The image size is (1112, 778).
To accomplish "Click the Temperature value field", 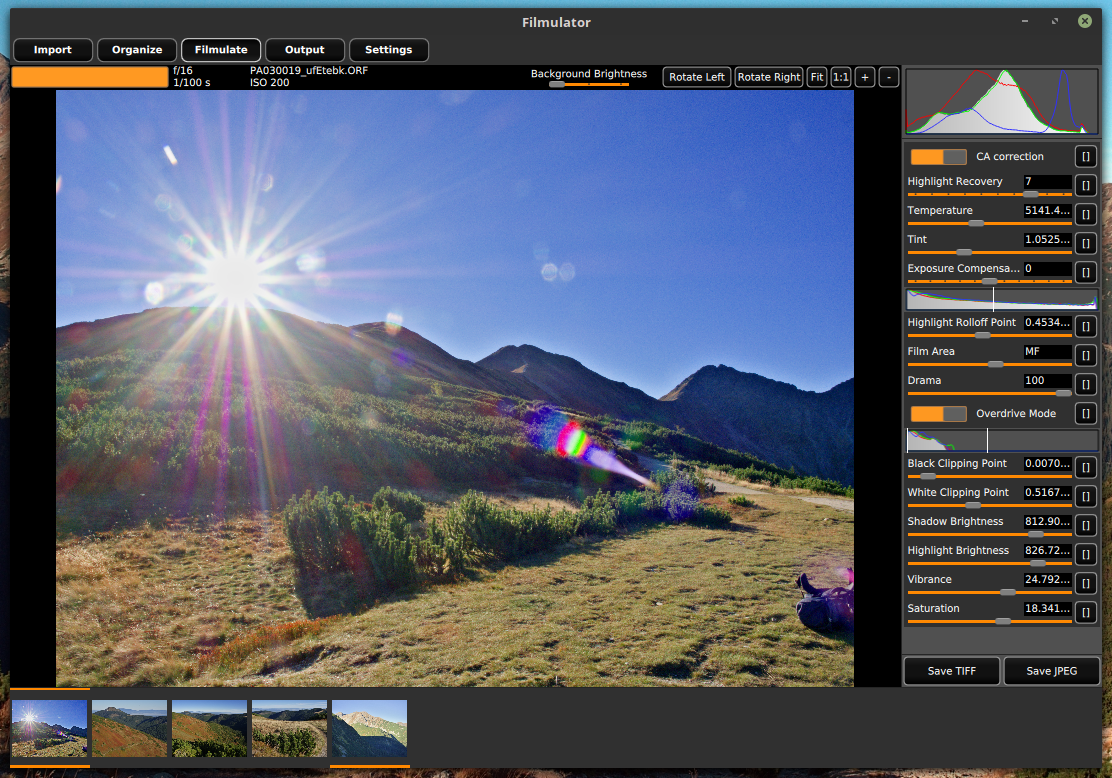I will [x=1047, y=211].
